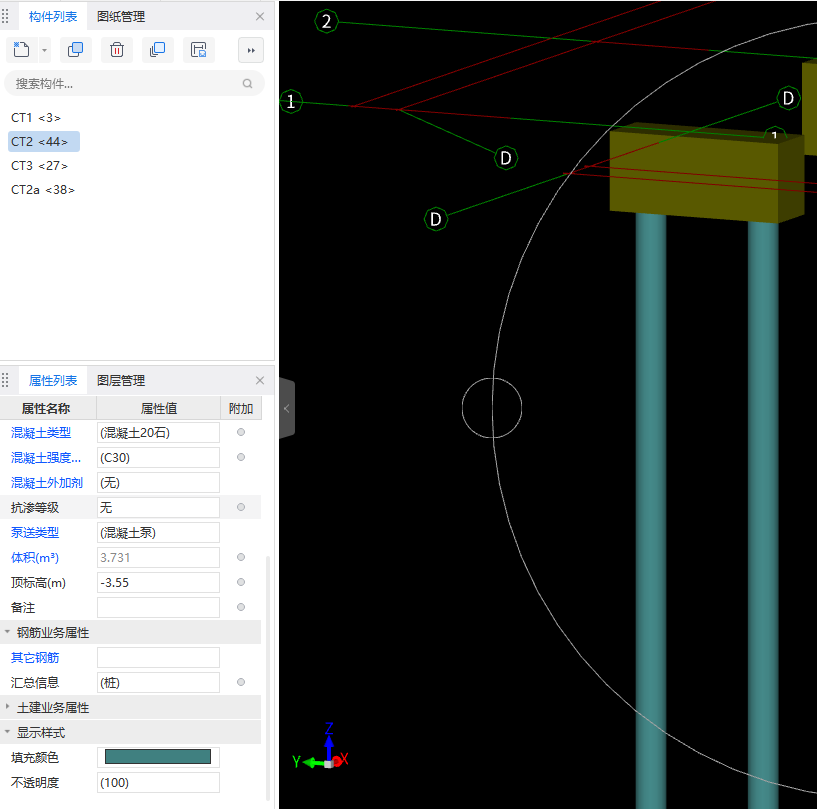Screen dimensions: 817x809
Task: Open 其它钢筋 property link
Action: coord(35,658)
